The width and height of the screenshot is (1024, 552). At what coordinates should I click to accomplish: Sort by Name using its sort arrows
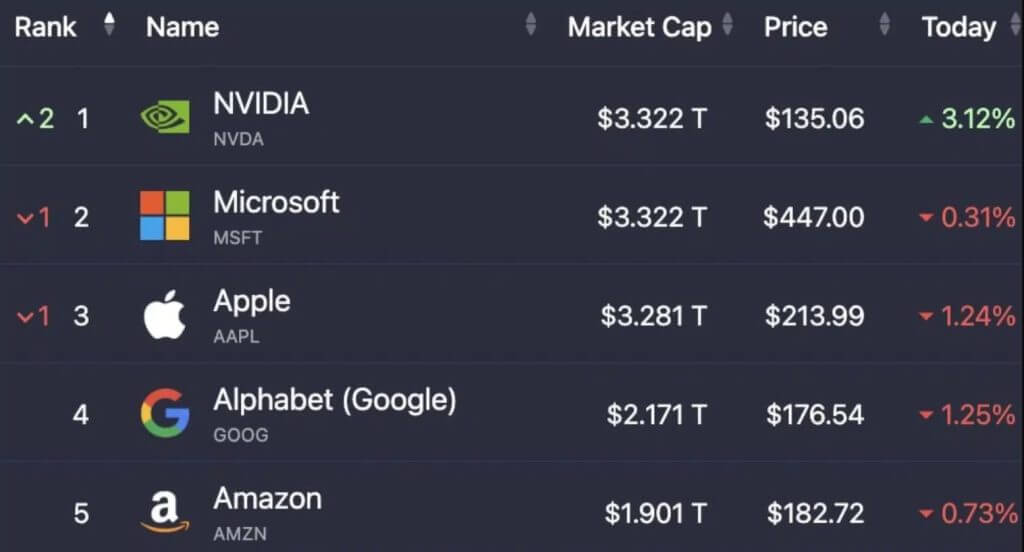[531, 24]
